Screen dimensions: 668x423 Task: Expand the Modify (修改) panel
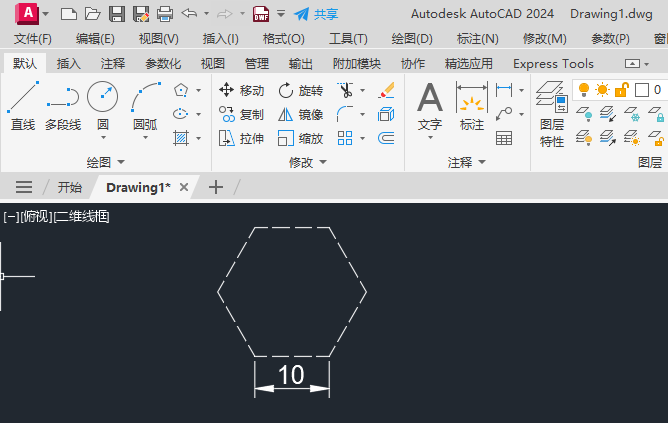308,162
